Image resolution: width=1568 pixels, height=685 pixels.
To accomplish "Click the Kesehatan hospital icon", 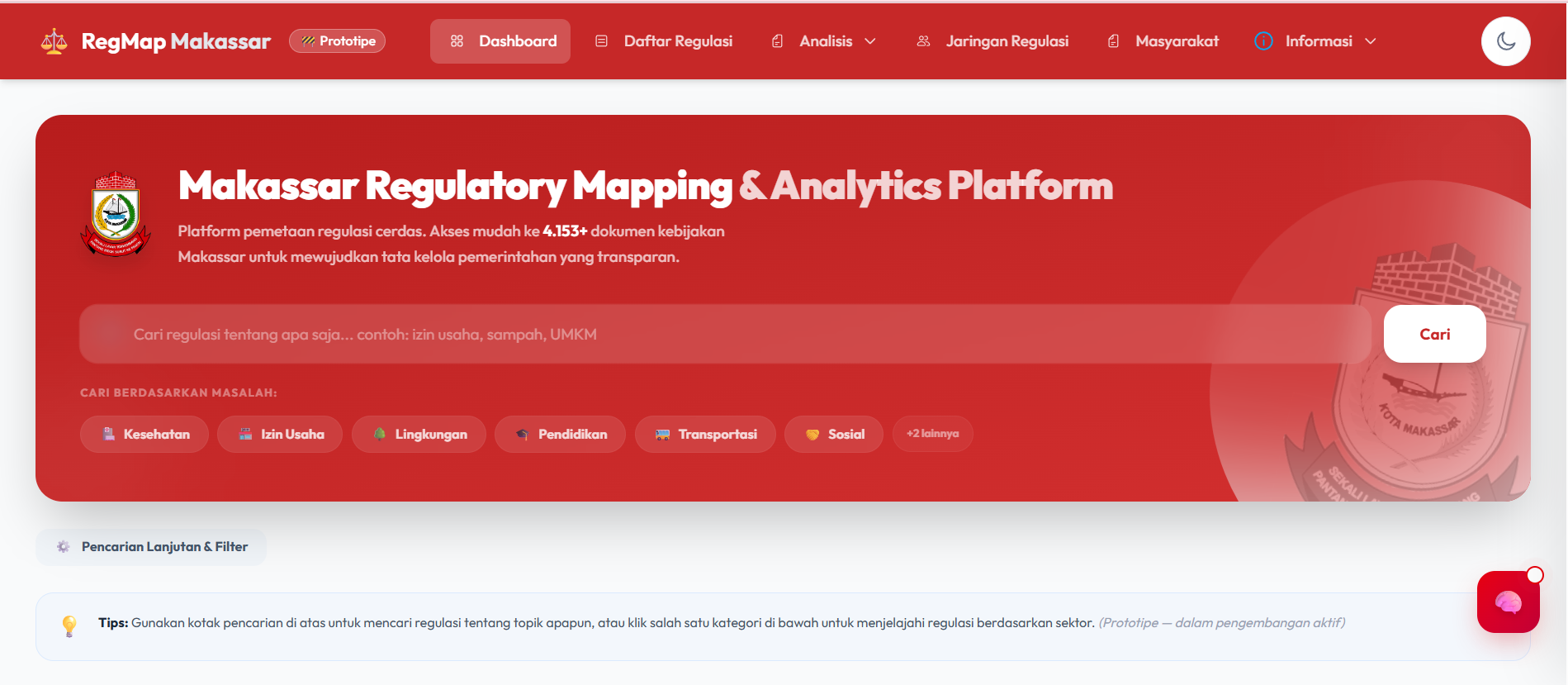I will point(109,434).
